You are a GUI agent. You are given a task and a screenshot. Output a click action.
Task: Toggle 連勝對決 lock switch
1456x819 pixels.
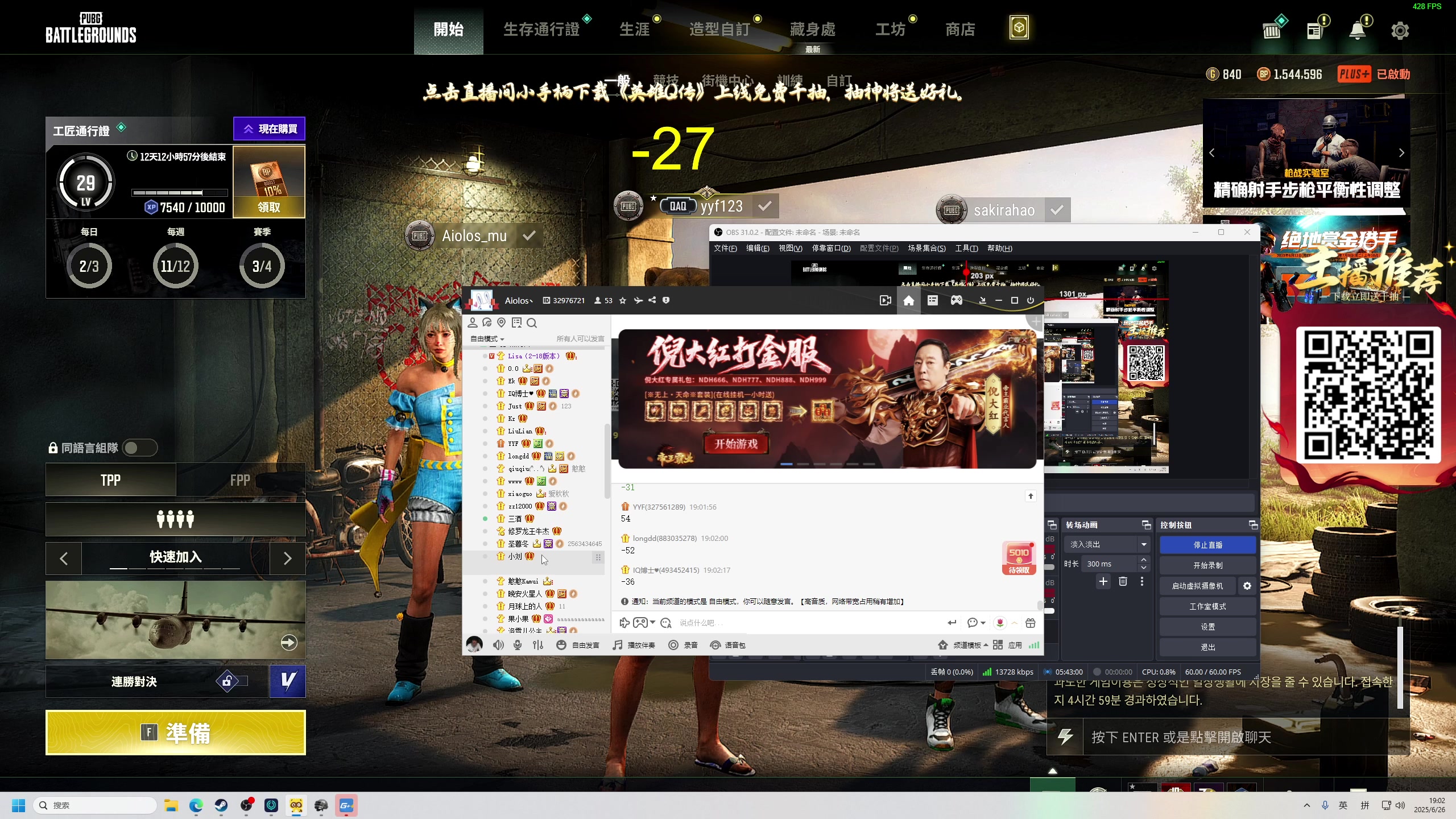point(232,681)
